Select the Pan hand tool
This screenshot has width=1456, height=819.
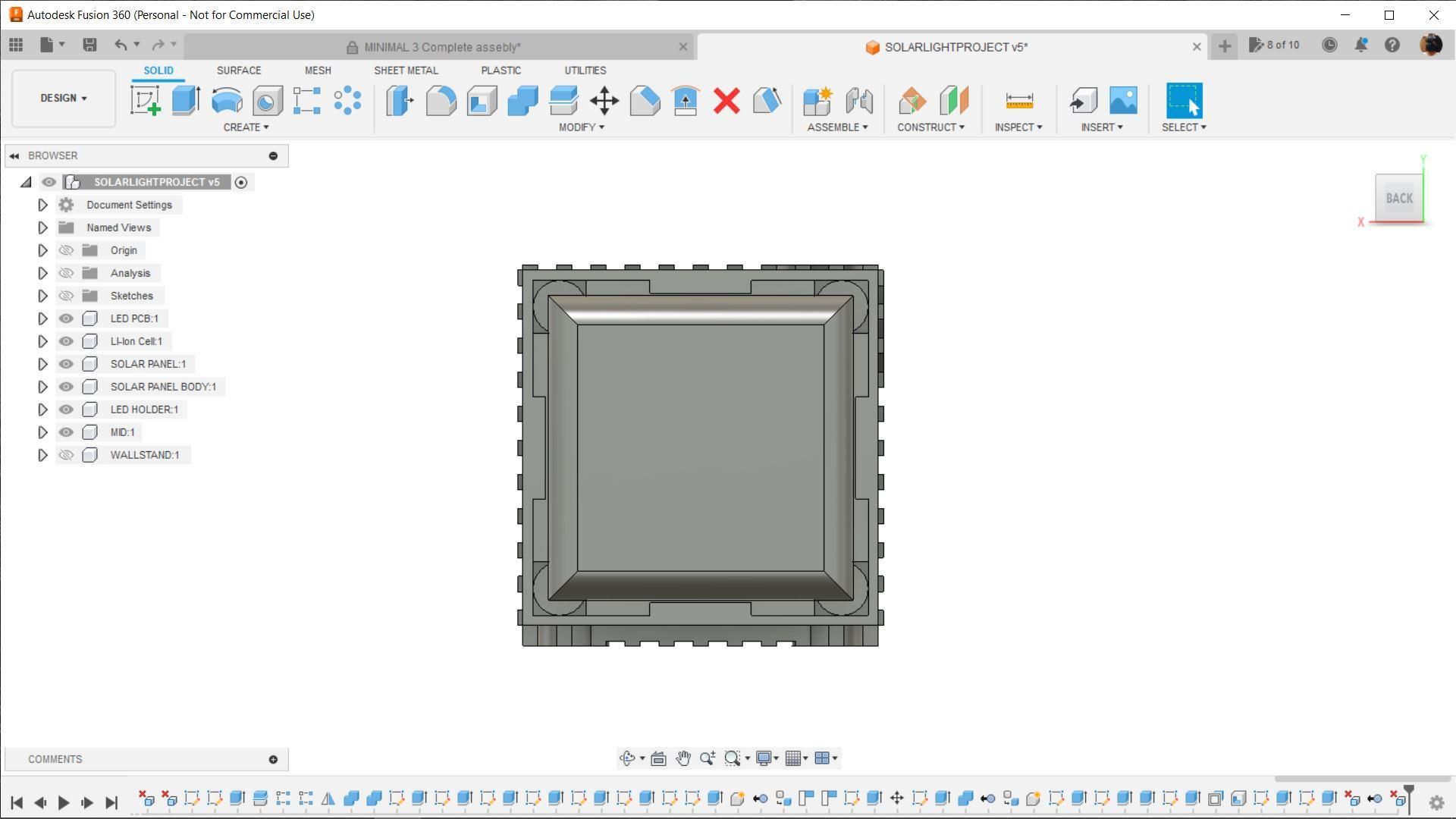[x=682, y=758]
